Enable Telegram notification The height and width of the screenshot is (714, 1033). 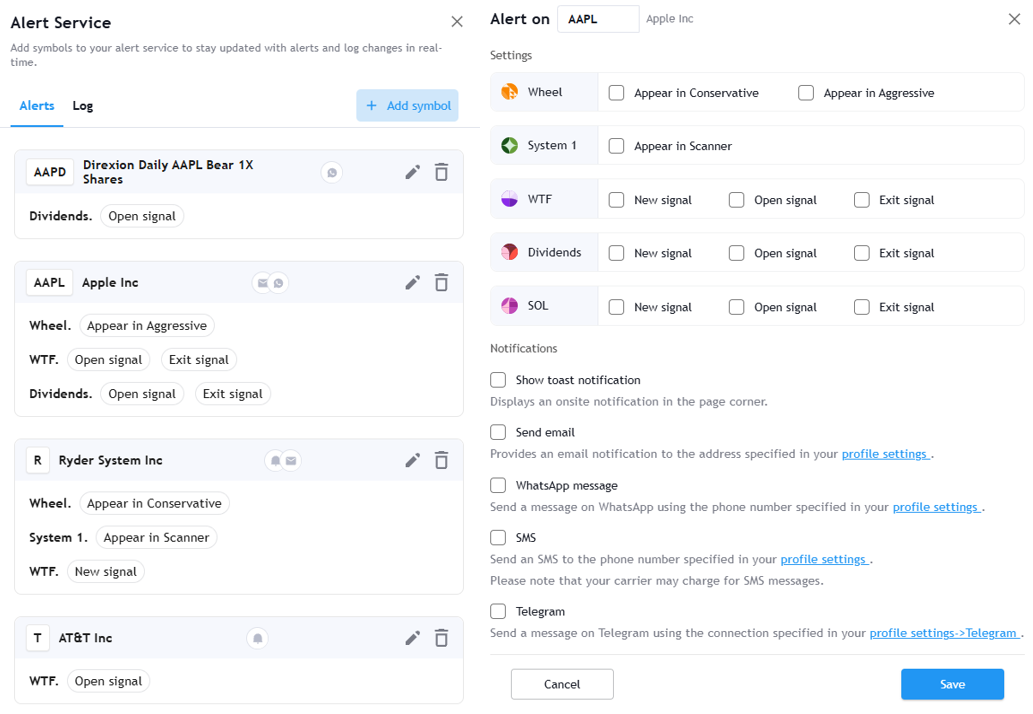click(x=498, y=611)
